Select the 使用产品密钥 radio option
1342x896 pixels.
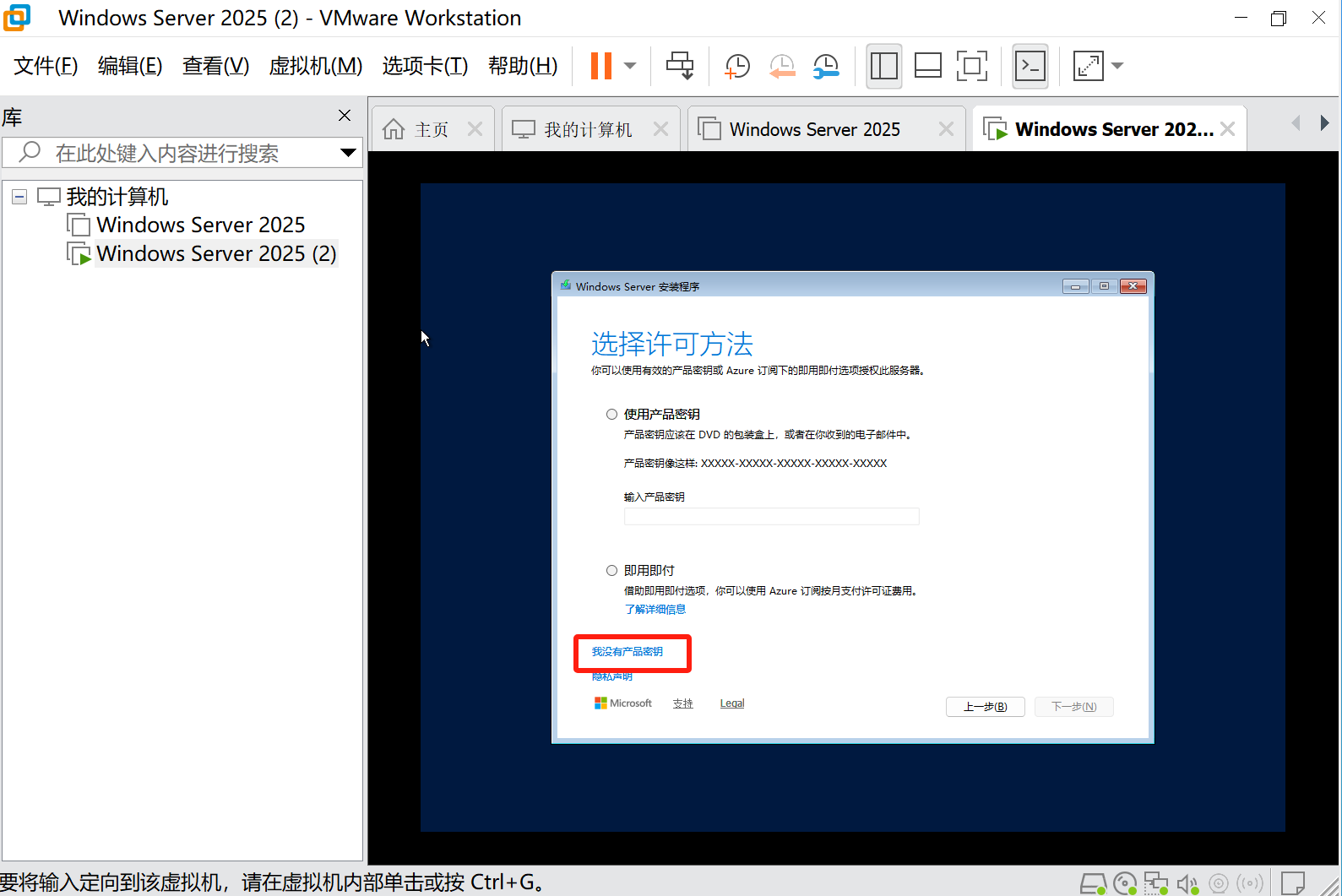[x=611, y=414]
